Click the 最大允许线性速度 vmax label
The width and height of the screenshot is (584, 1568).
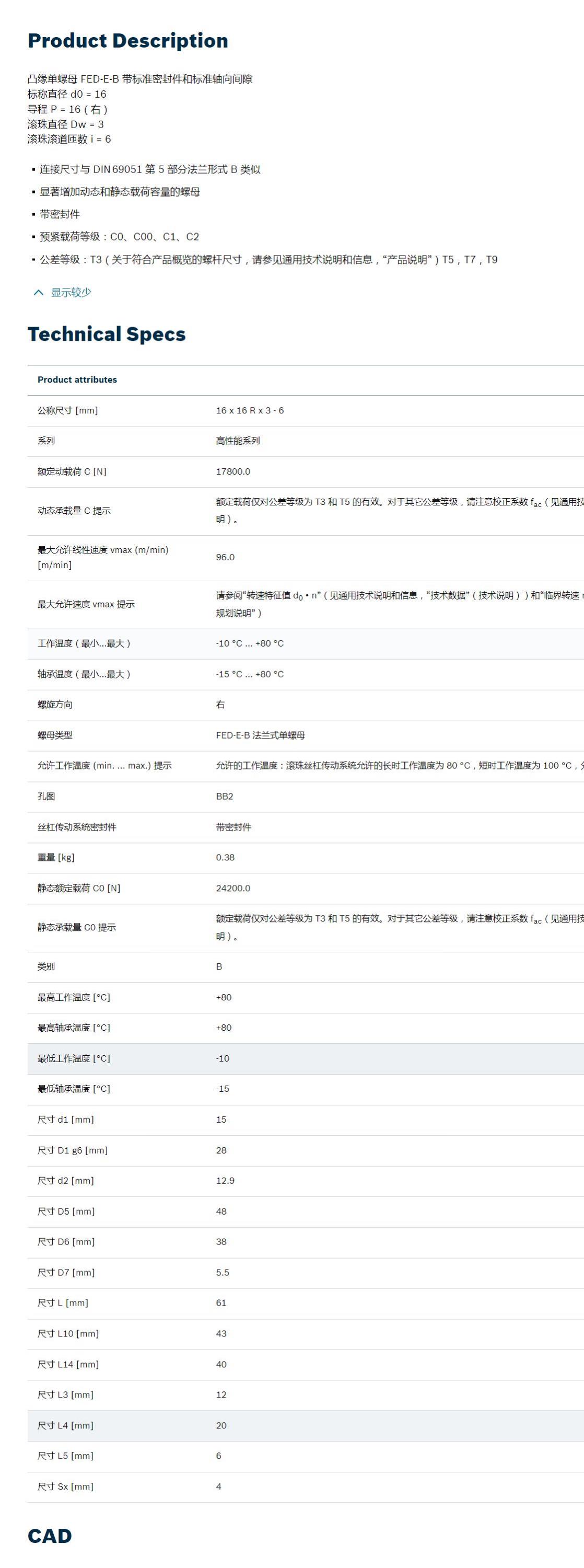point(103,557)
